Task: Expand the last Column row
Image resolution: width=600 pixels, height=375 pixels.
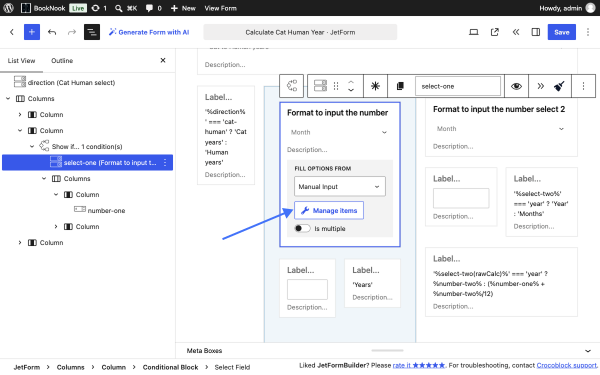Action: (20, 243)
